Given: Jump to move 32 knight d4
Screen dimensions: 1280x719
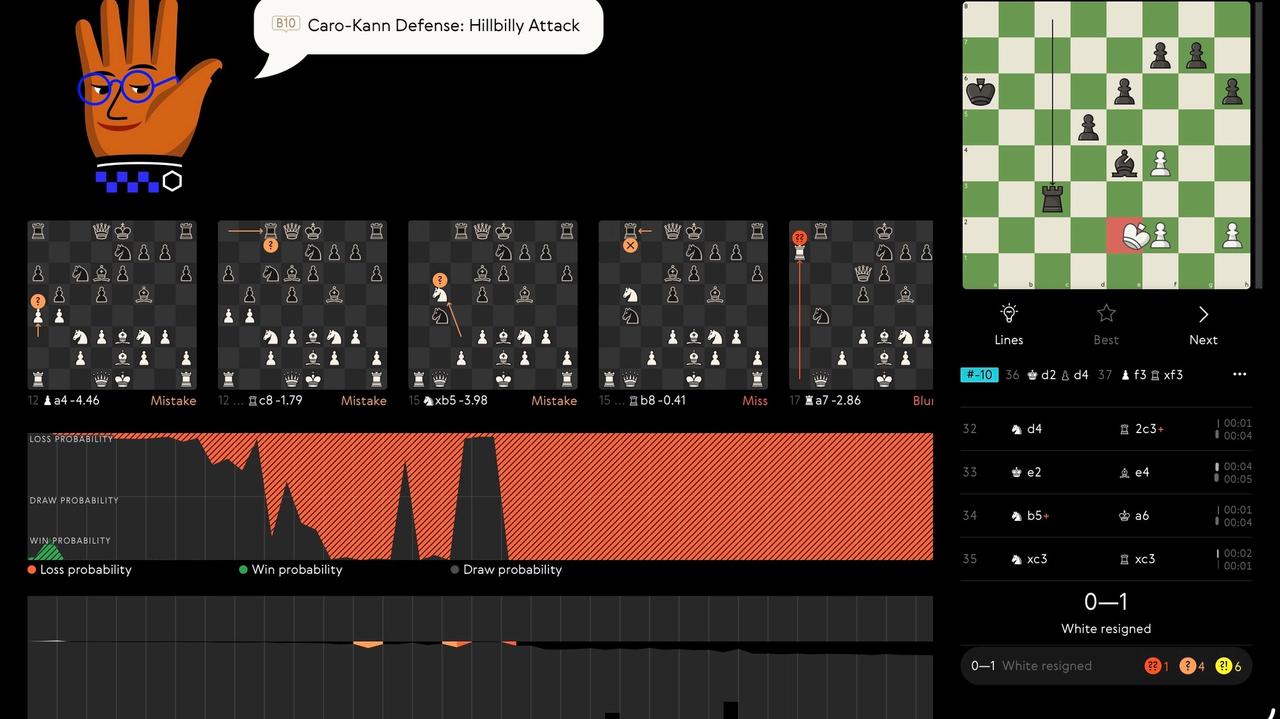Looking at the screenshot, I should point(1027,429).
